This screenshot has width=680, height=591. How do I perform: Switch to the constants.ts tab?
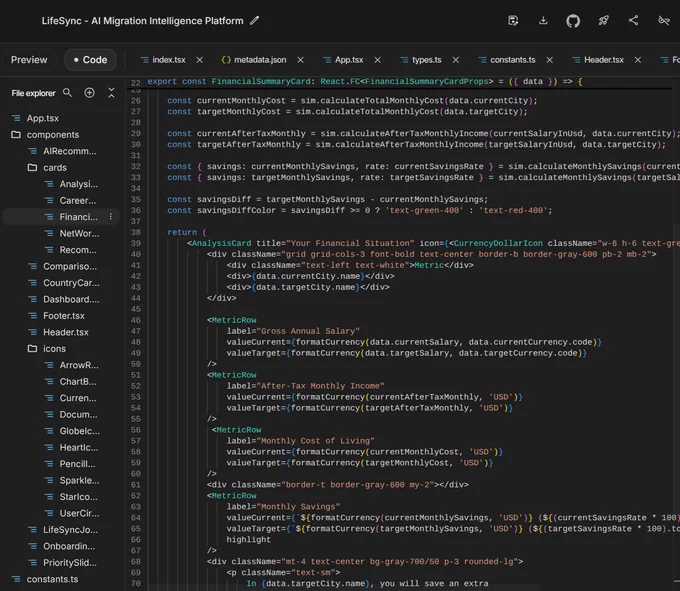[513, 60]
